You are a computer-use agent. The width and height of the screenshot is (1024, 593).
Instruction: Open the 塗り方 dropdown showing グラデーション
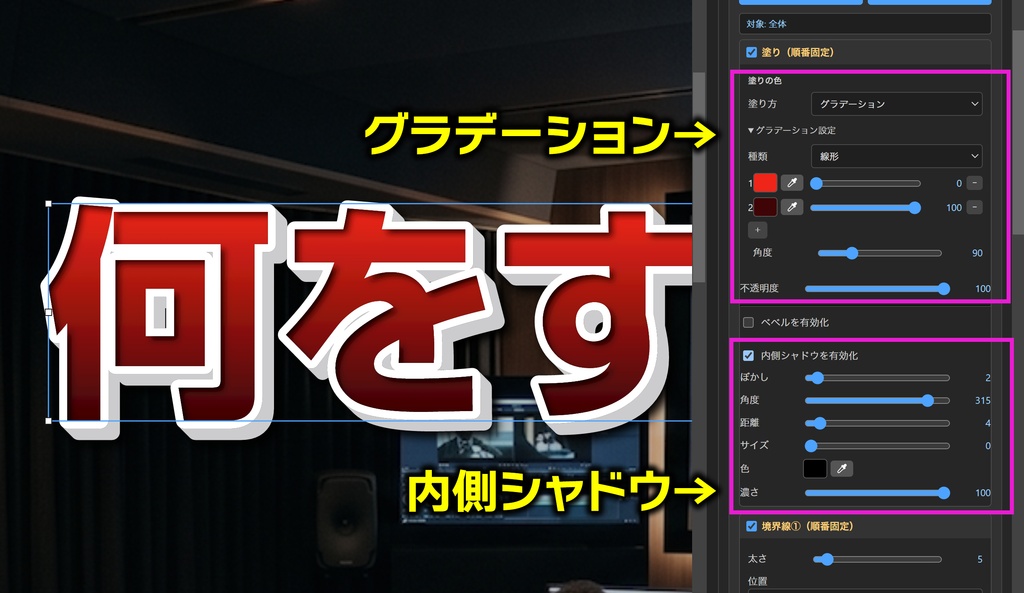tap(897, 104)
